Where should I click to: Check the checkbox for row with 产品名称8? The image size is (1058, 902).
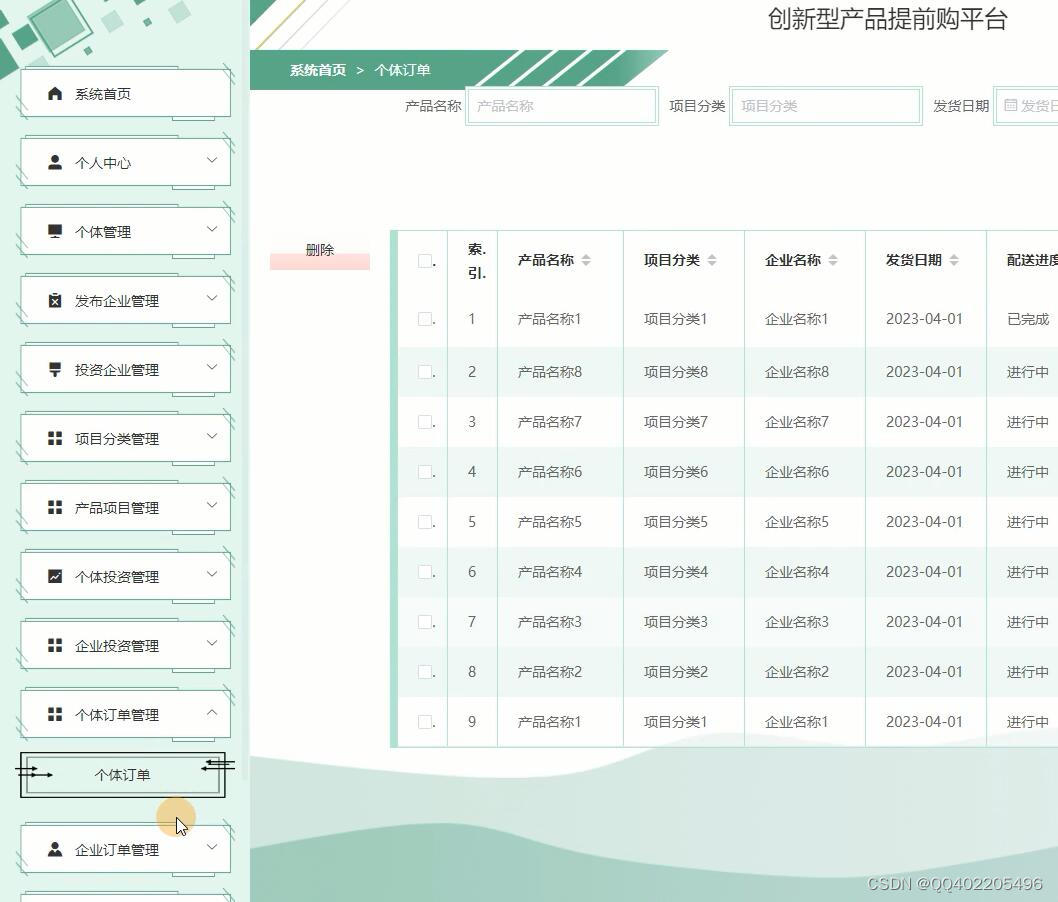pyautogui.click(x=423, y=371)
